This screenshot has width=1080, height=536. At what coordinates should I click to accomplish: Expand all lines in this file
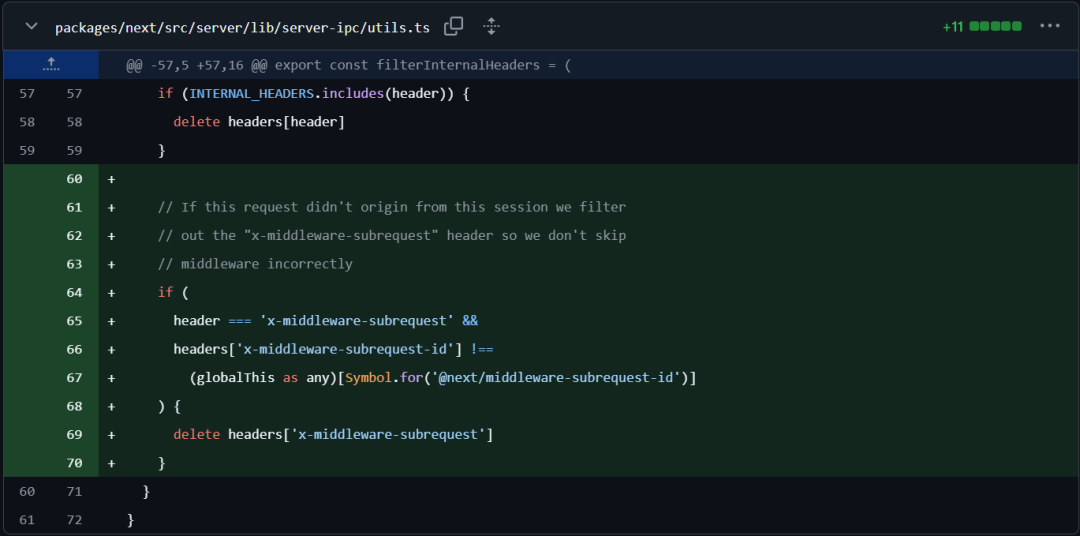(x=491, y=26)
